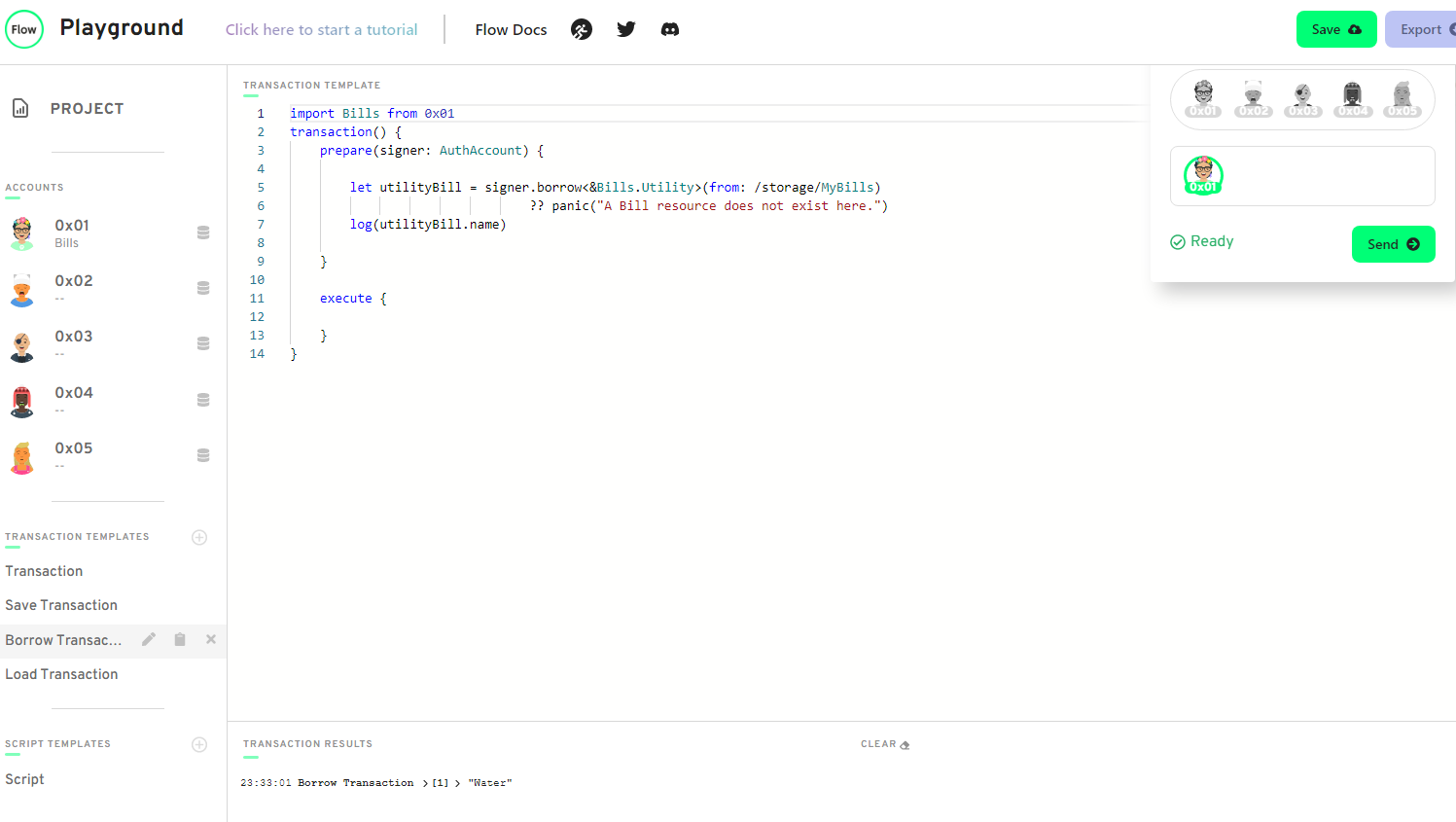The image size is (1456, 822).
Task: Open storage icon for account 0x02
Action: coord(203,288)
